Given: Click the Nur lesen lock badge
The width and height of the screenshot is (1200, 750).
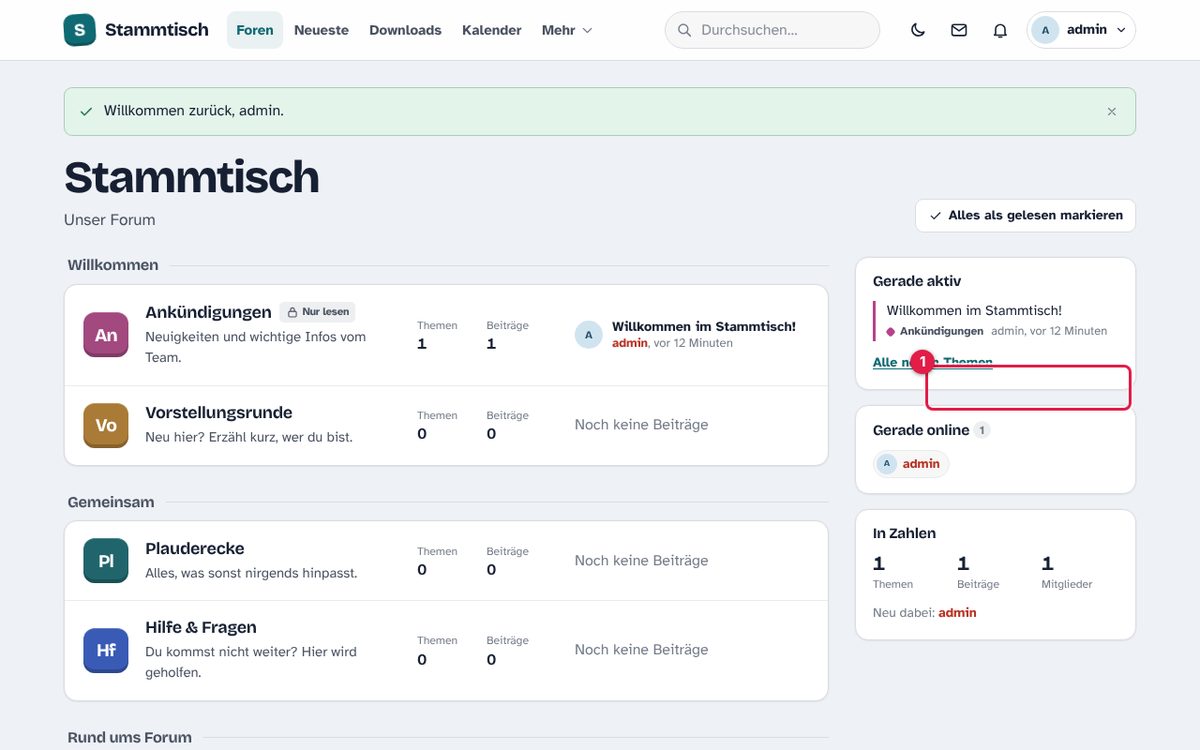Looking at the screenshot, I should 317,312.
